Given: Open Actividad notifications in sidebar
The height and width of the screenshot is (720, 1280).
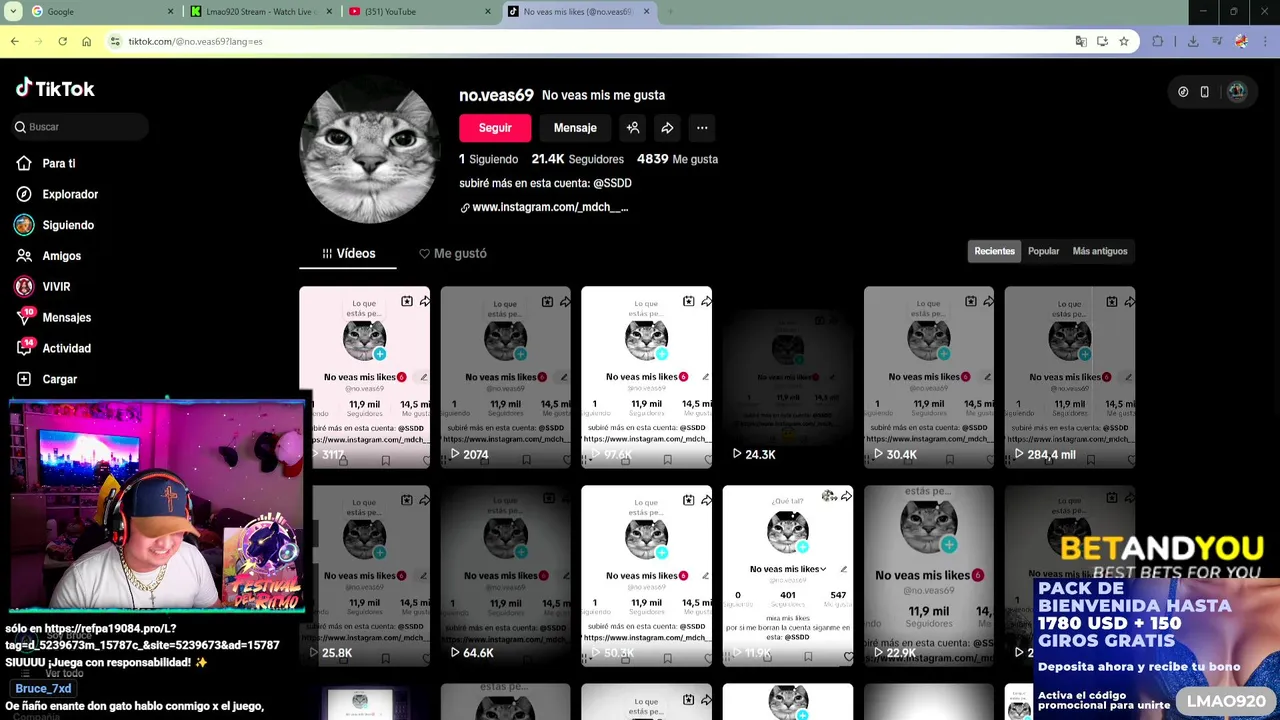Looking at the screenshot, I should click(66, 348).
